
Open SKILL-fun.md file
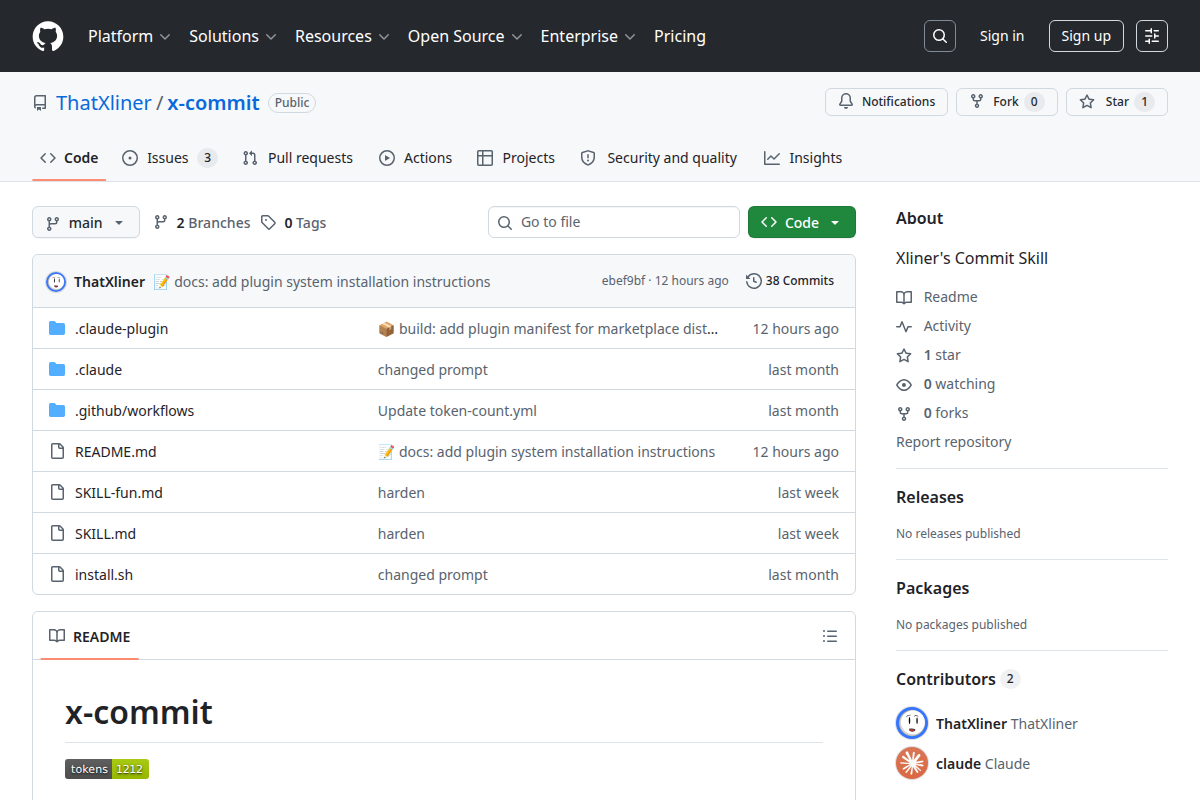coord(118,493)
